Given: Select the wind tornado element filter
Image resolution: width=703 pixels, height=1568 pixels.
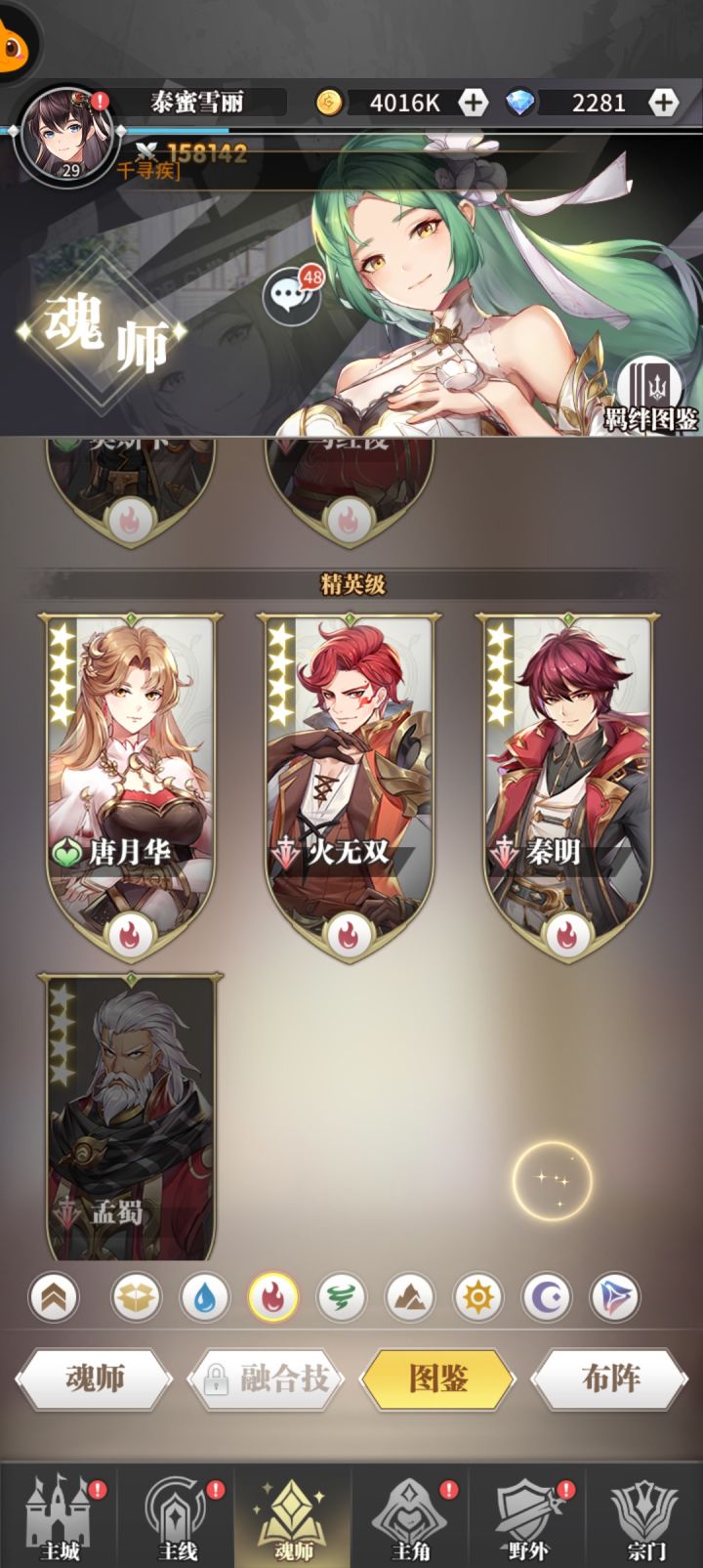Looking at the screenshot, I should [342, 1297].
